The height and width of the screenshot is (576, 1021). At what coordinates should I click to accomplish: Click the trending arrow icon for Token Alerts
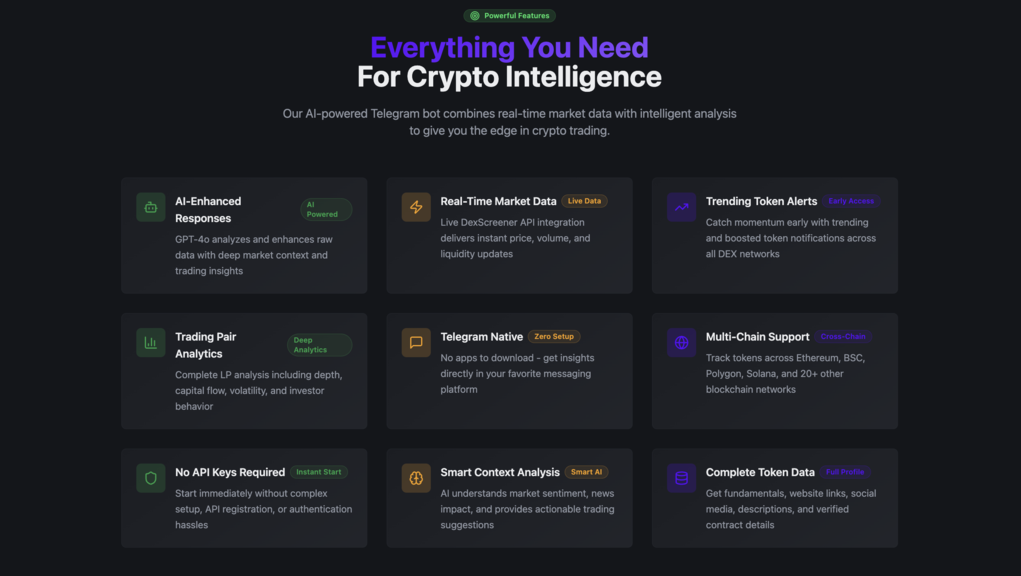tap(681, 207)
